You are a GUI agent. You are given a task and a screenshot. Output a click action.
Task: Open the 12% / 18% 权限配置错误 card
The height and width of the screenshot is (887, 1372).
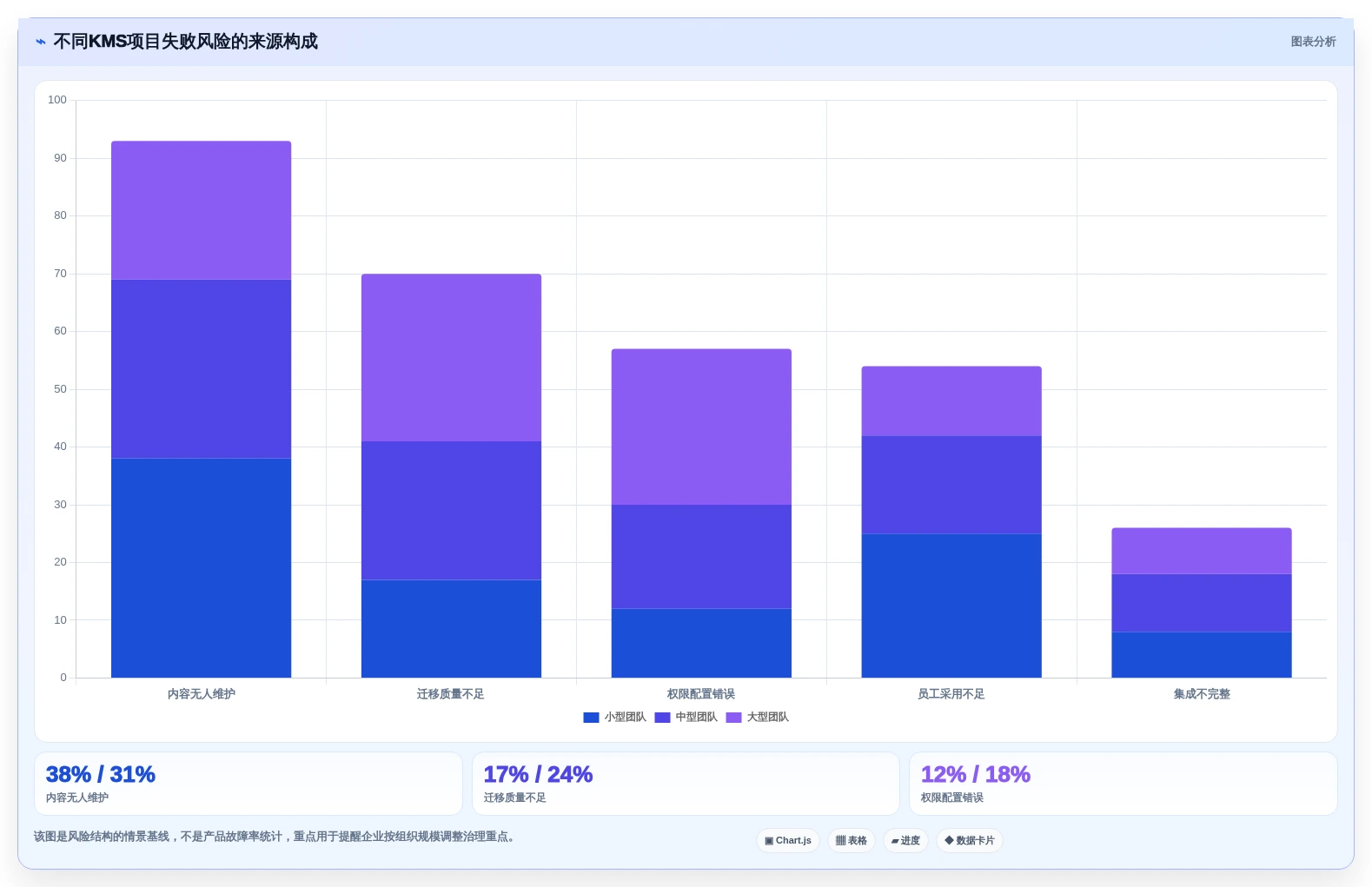(x=1123, y=784)
